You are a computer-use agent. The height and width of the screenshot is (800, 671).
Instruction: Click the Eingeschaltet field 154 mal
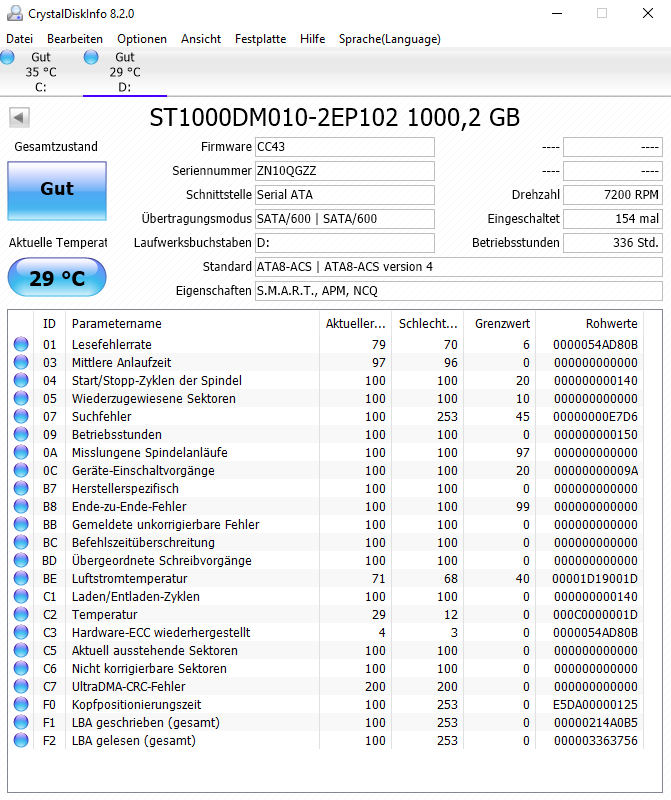(x=613, y=219)
